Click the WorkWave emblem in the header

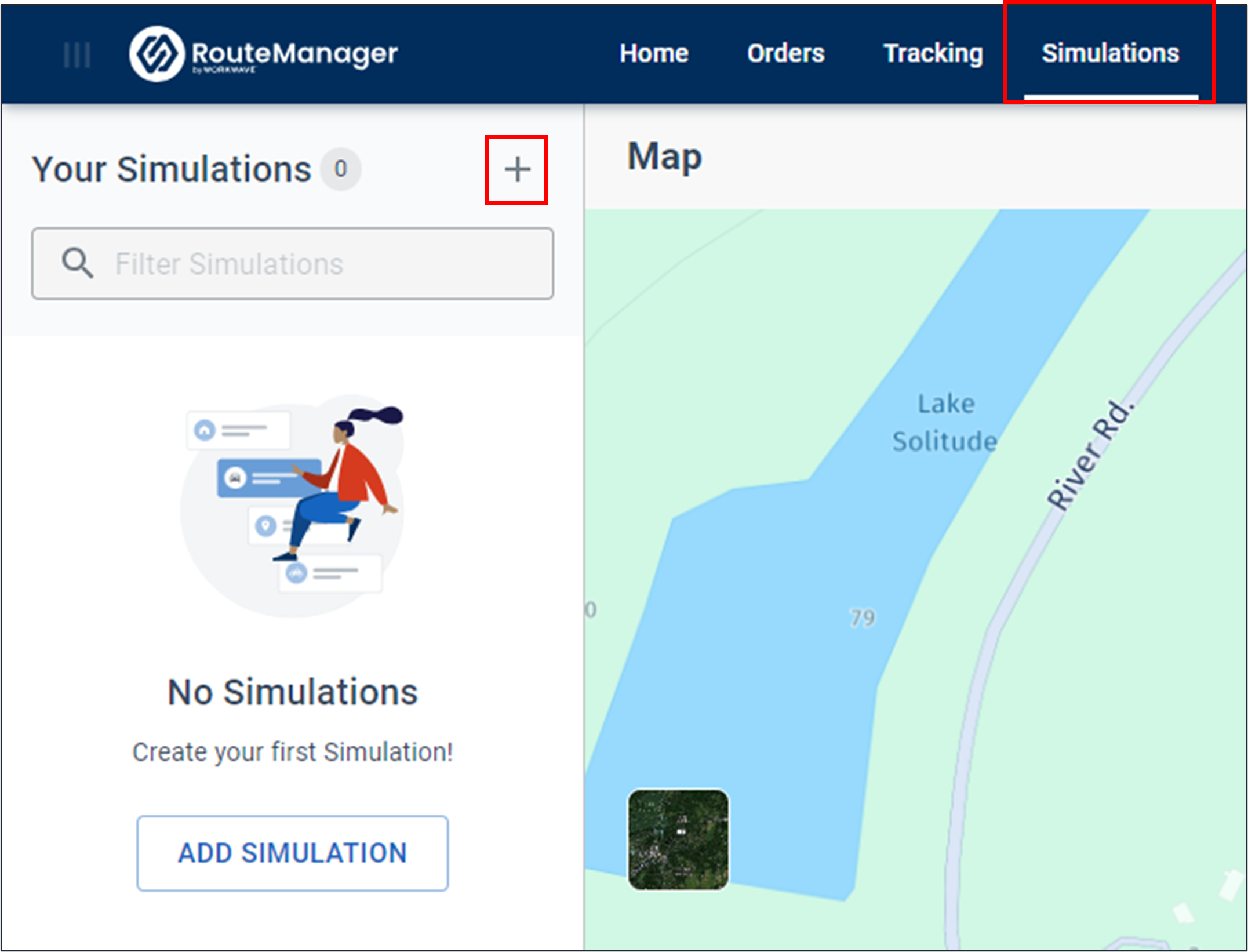pos(157,53)
